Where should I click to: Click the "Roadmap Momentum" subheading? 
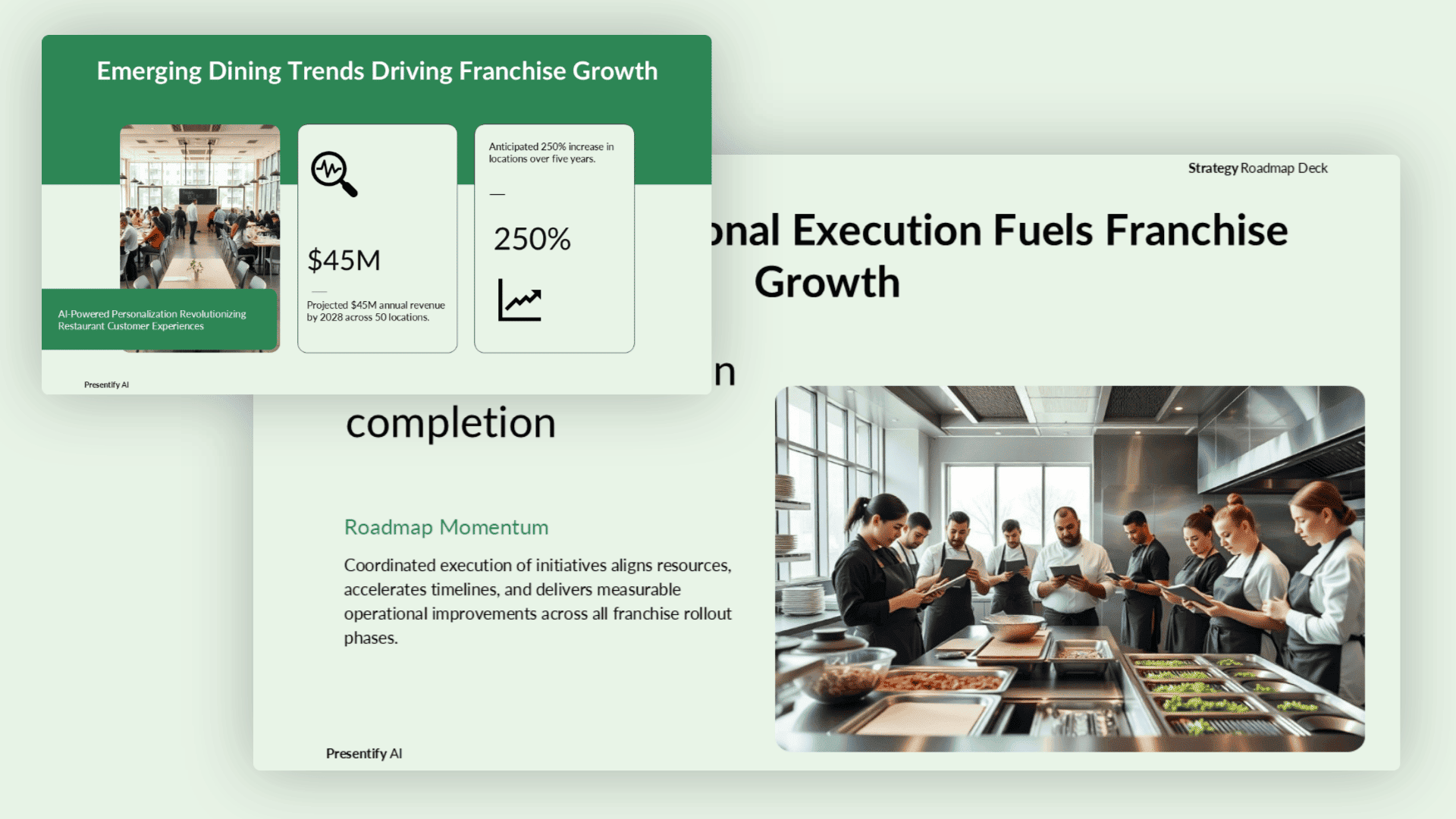coord(446,527)
